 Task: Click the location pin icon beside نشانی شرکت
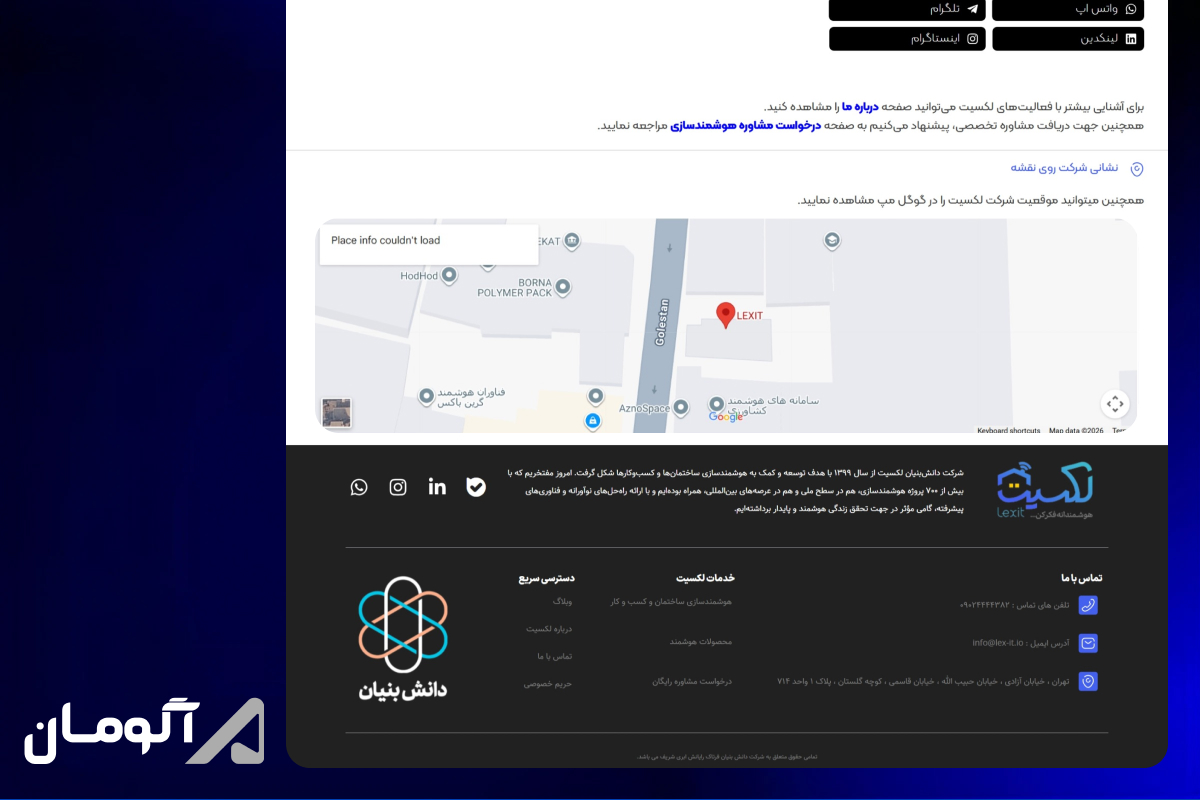(x=1136, y=169)
